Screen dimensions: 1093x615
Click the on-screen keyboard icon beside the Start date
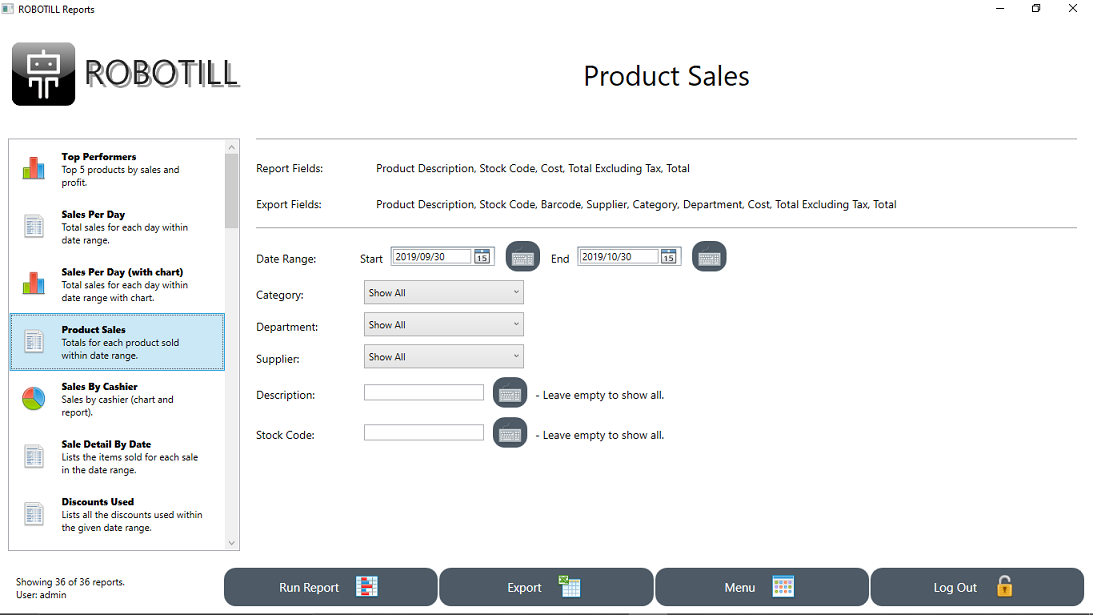pos(522,256)
